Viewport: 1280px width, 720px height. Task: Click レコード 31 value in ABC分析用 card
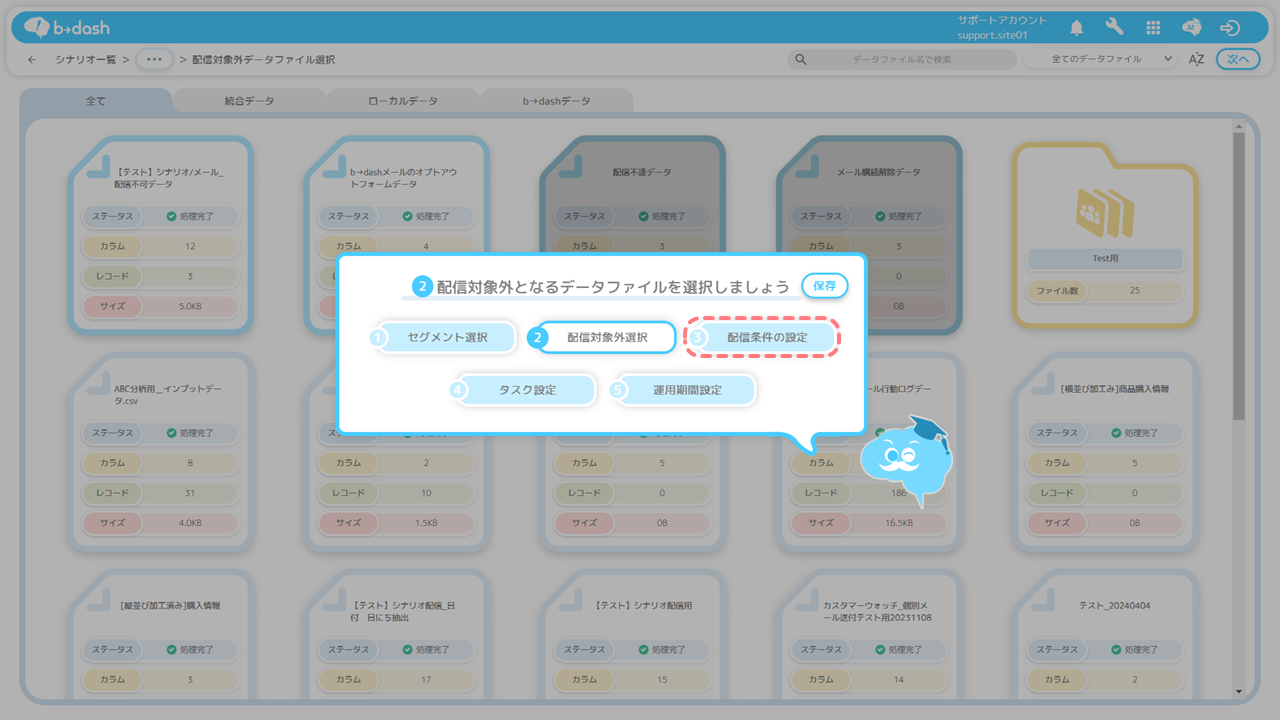(x=190, y=493)
